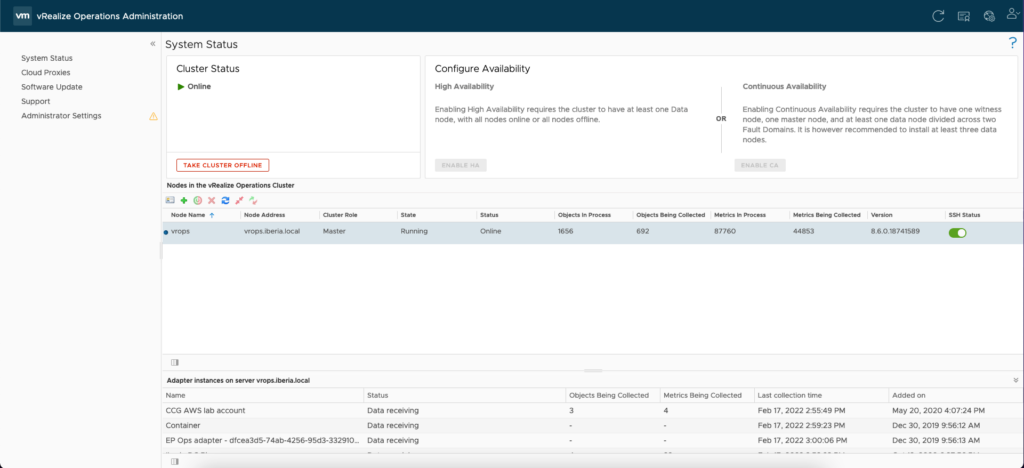Sort nodes by Cluster Role column
This screenshot has height=468, width=1024.
point(340,215)
